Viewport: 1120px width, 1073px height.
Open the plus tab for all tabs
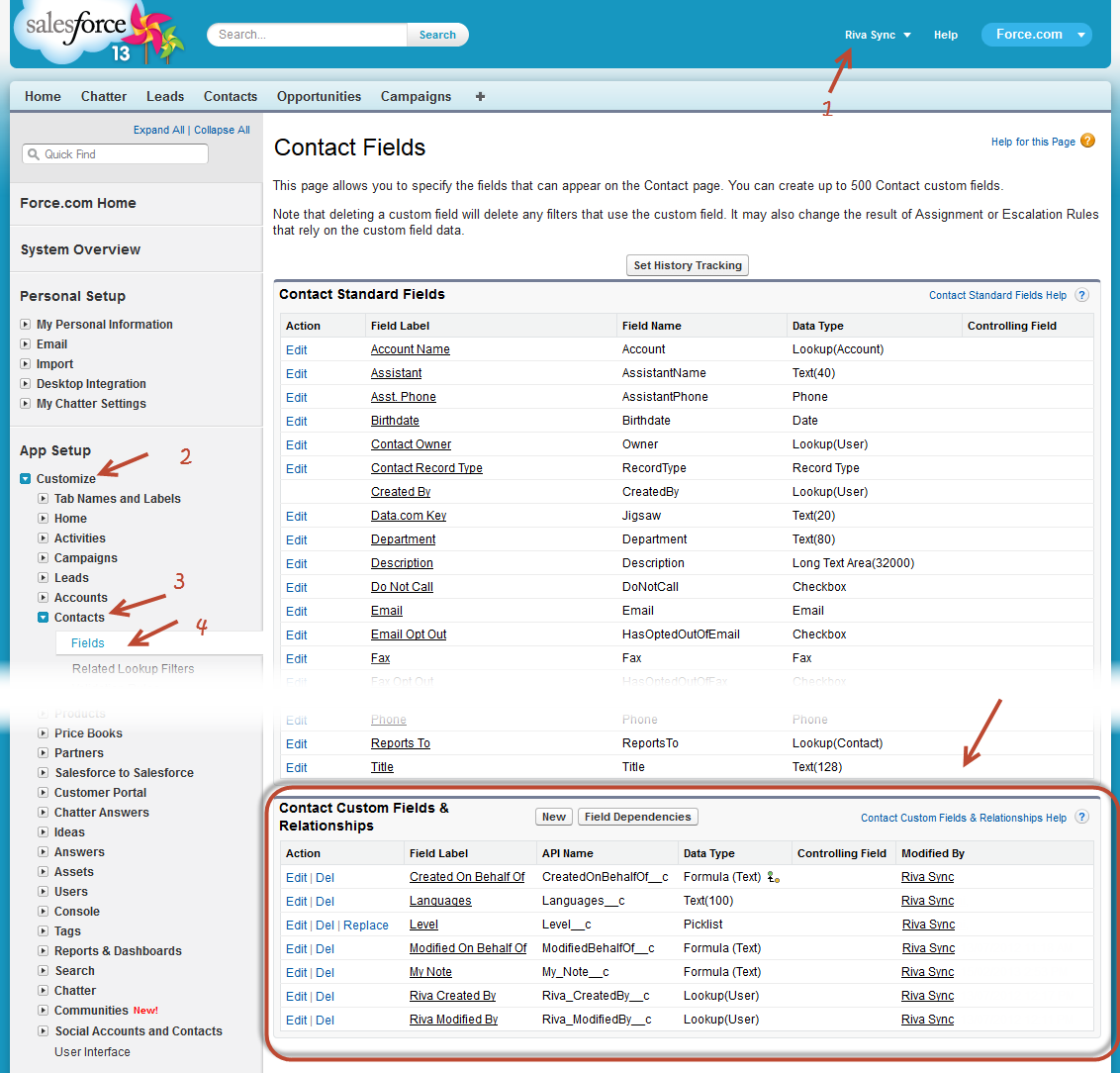tap(480, 96)
